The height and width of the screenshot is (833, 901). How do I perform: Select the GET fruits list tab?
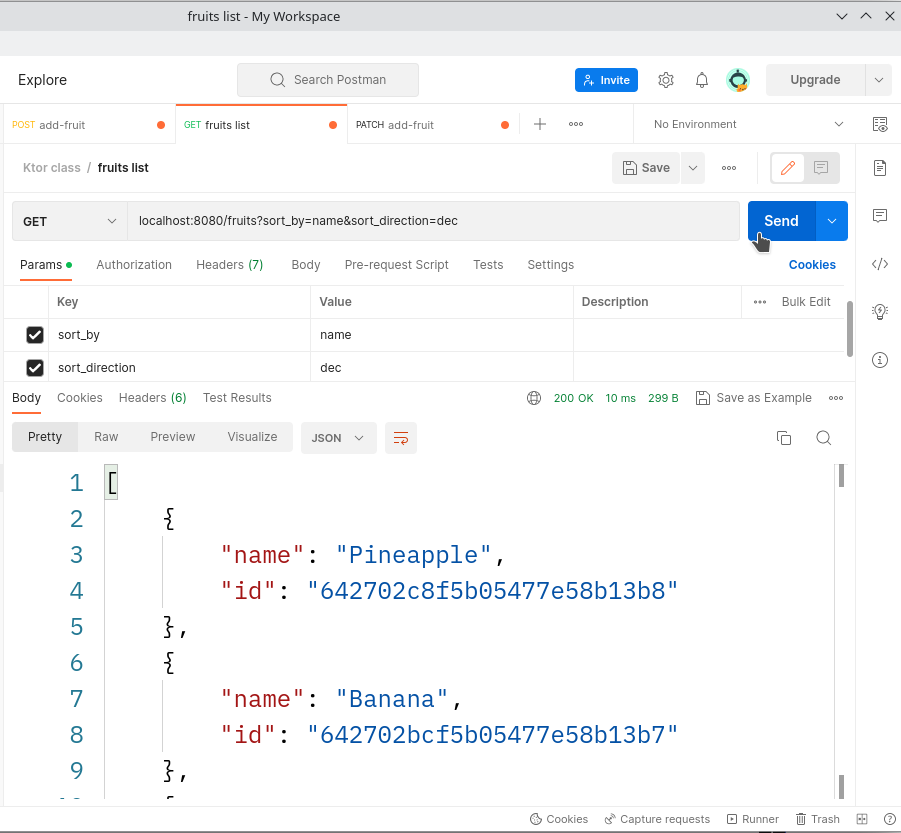tap(261, 125)
